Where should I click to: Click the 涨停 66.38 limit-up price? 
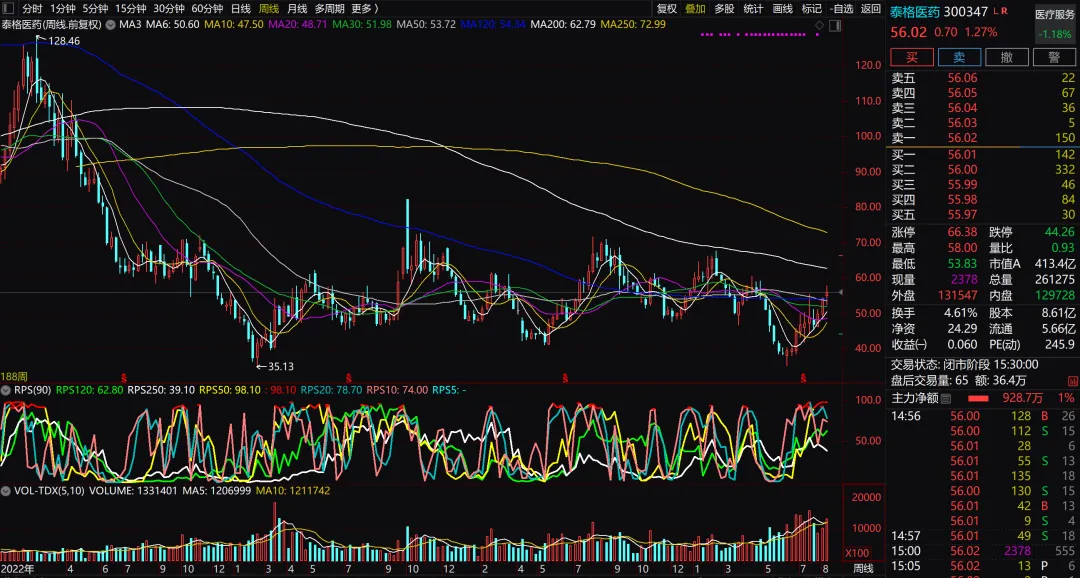coord(962,232)
